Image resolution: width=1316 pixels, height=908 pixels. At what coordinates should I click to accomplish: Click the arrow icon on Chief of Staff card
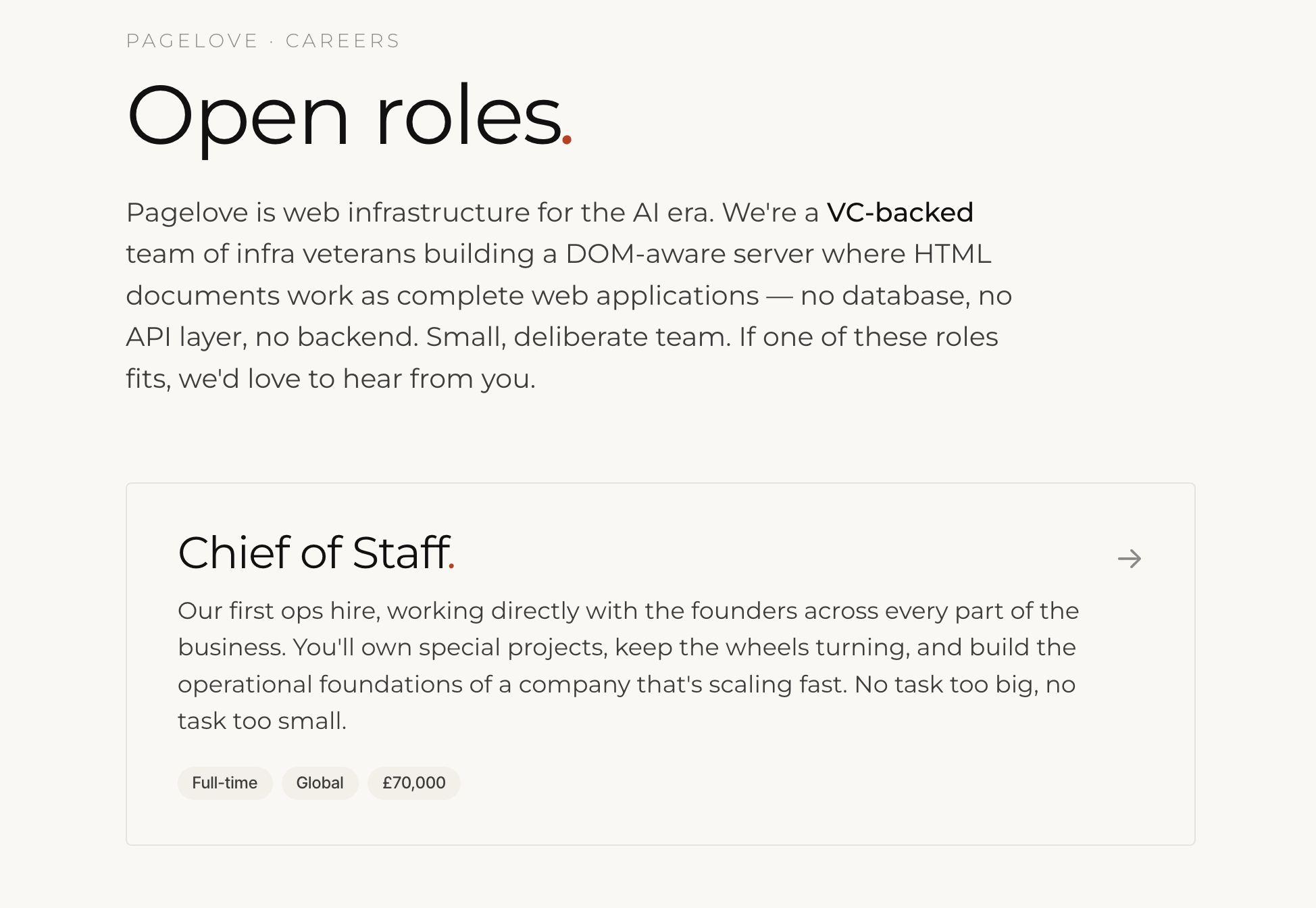tap(1129, 559)
